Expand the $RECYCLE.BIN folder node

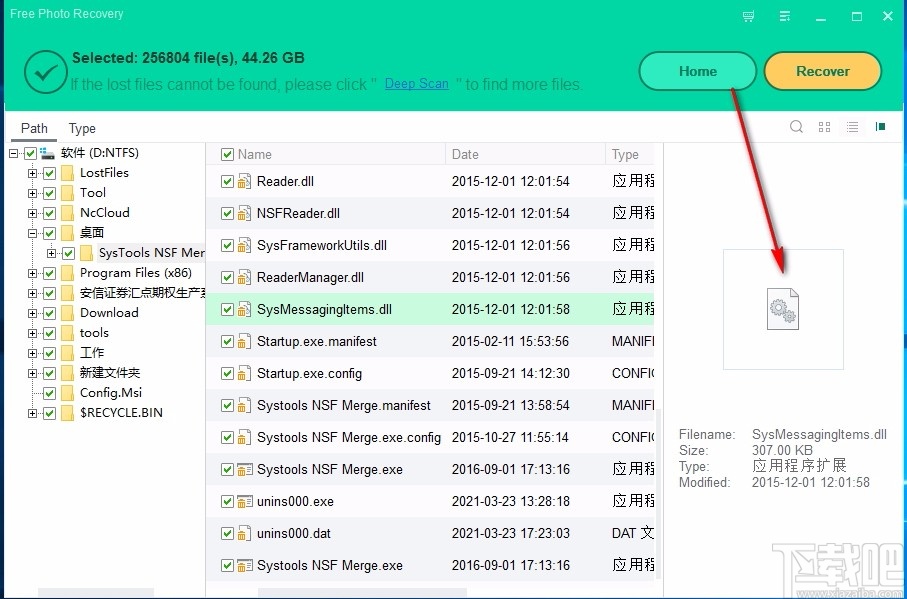tap(32, 413)
